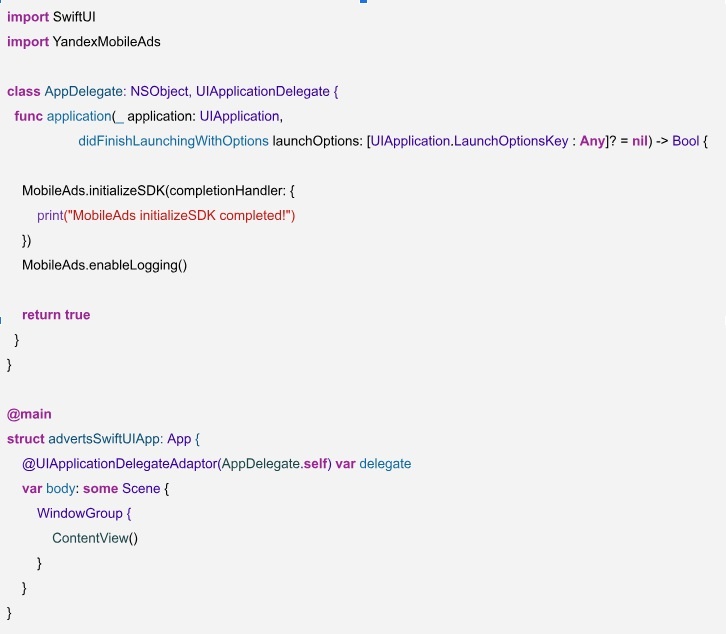The width and height of the screenshot is (726, 634).
Task: Click the 'return true' statement
Action: pos(56,314)
